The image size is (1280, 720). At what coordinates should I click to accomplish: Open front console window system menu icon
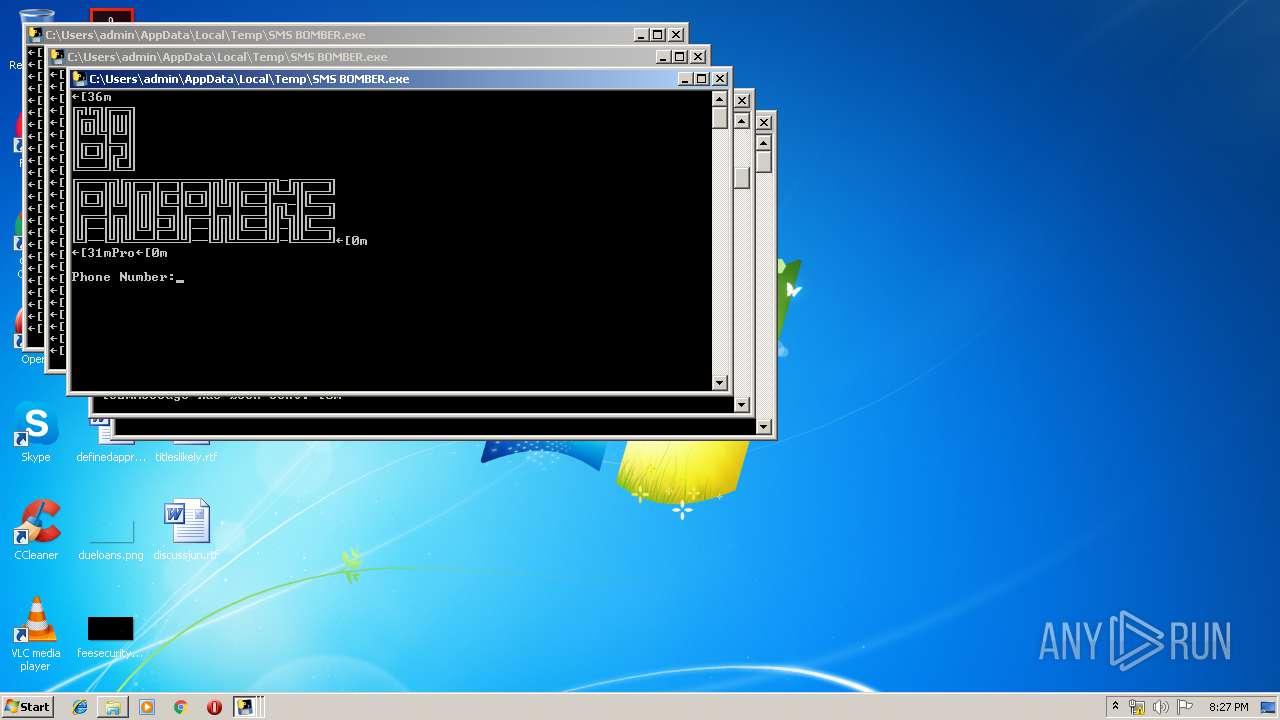(x=79, y=79)
